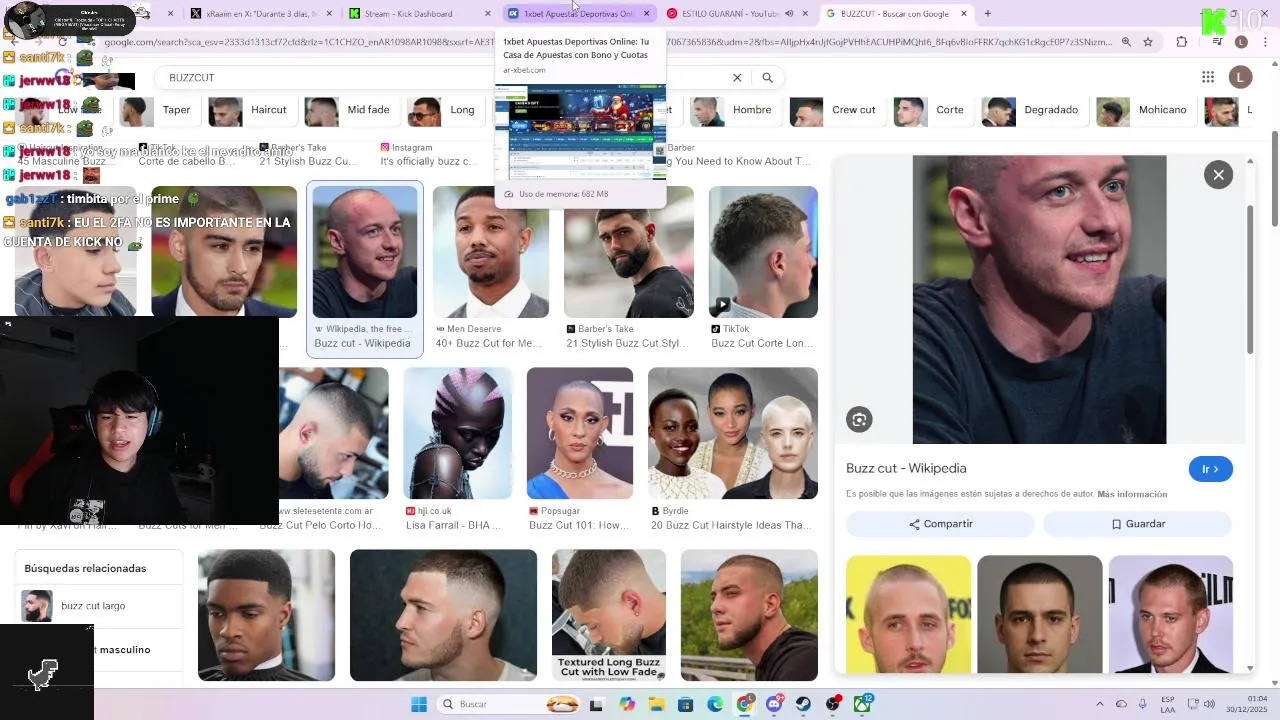Viewport: 1280px width, 720px height.
Task: Open Discord from the taskbar
Action: (774, 704)
